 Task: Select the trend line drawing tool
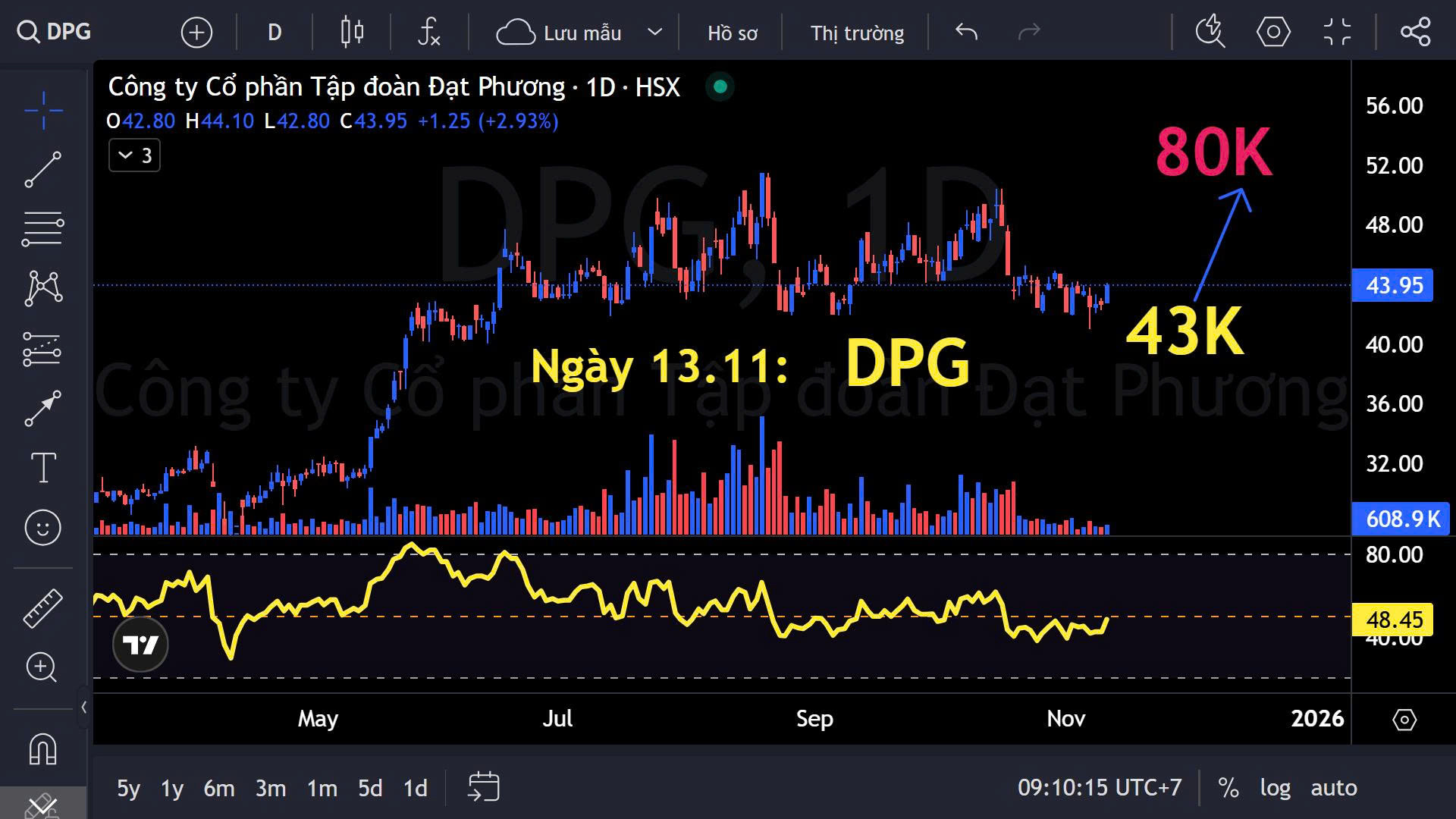point(43,169)
